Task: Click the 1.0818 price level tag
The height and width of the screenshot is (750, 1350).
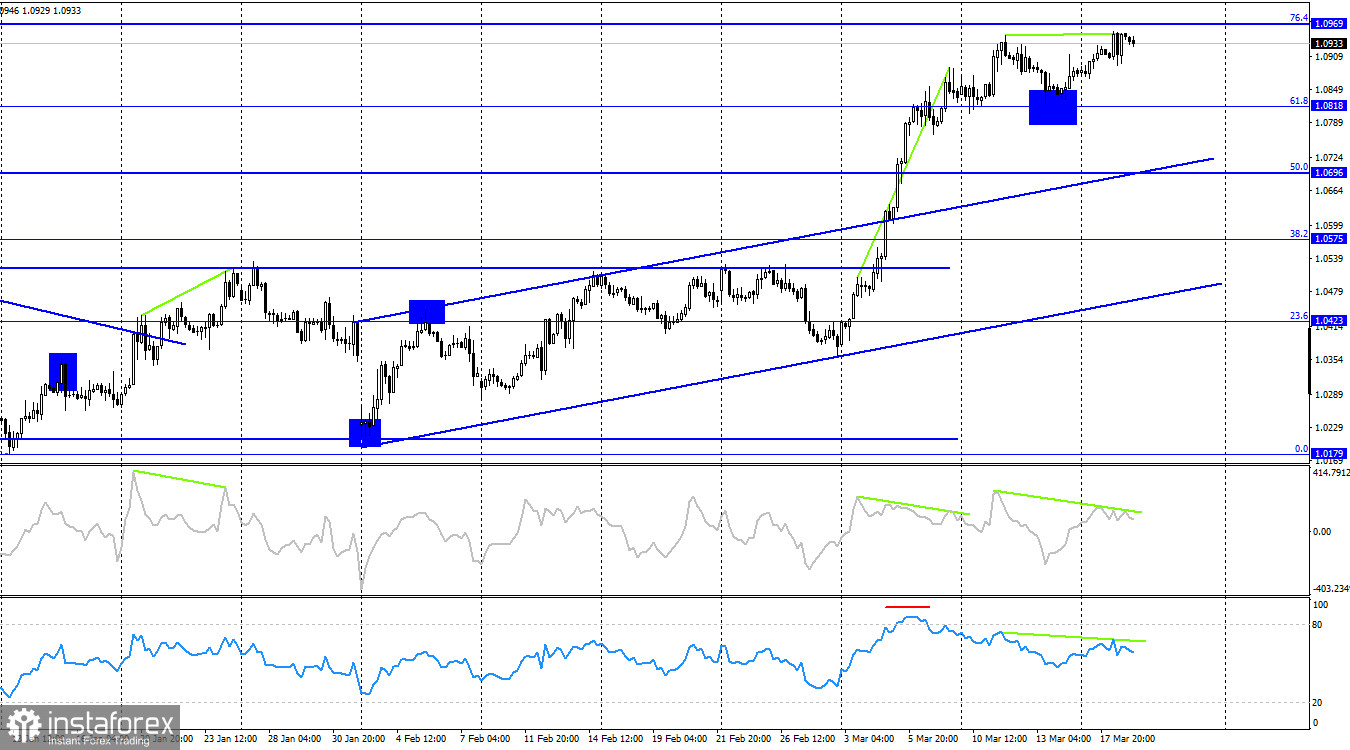Action: pos(1329,106)
